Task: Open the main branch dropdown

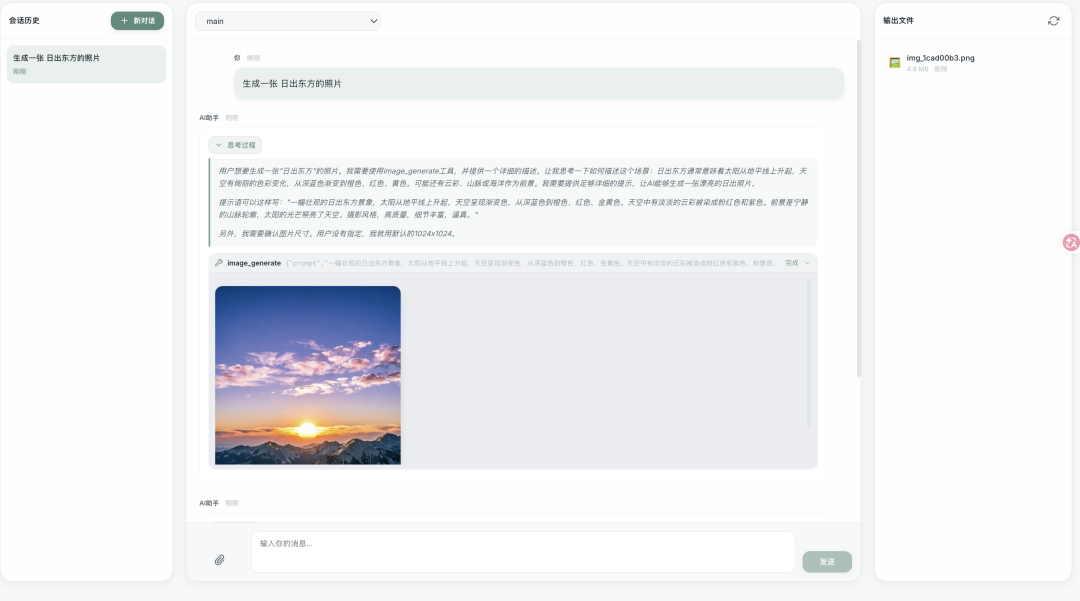Action: (x=288, y=21)
